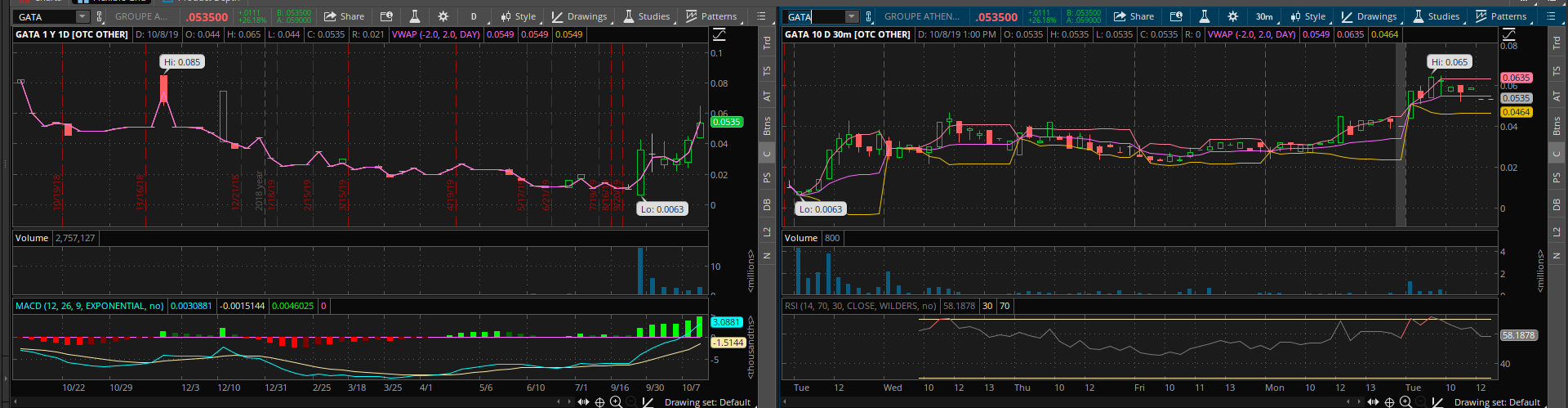Click the zoom in magnifier below left chart
This screenshot has width=1568, height=408.
616,401
